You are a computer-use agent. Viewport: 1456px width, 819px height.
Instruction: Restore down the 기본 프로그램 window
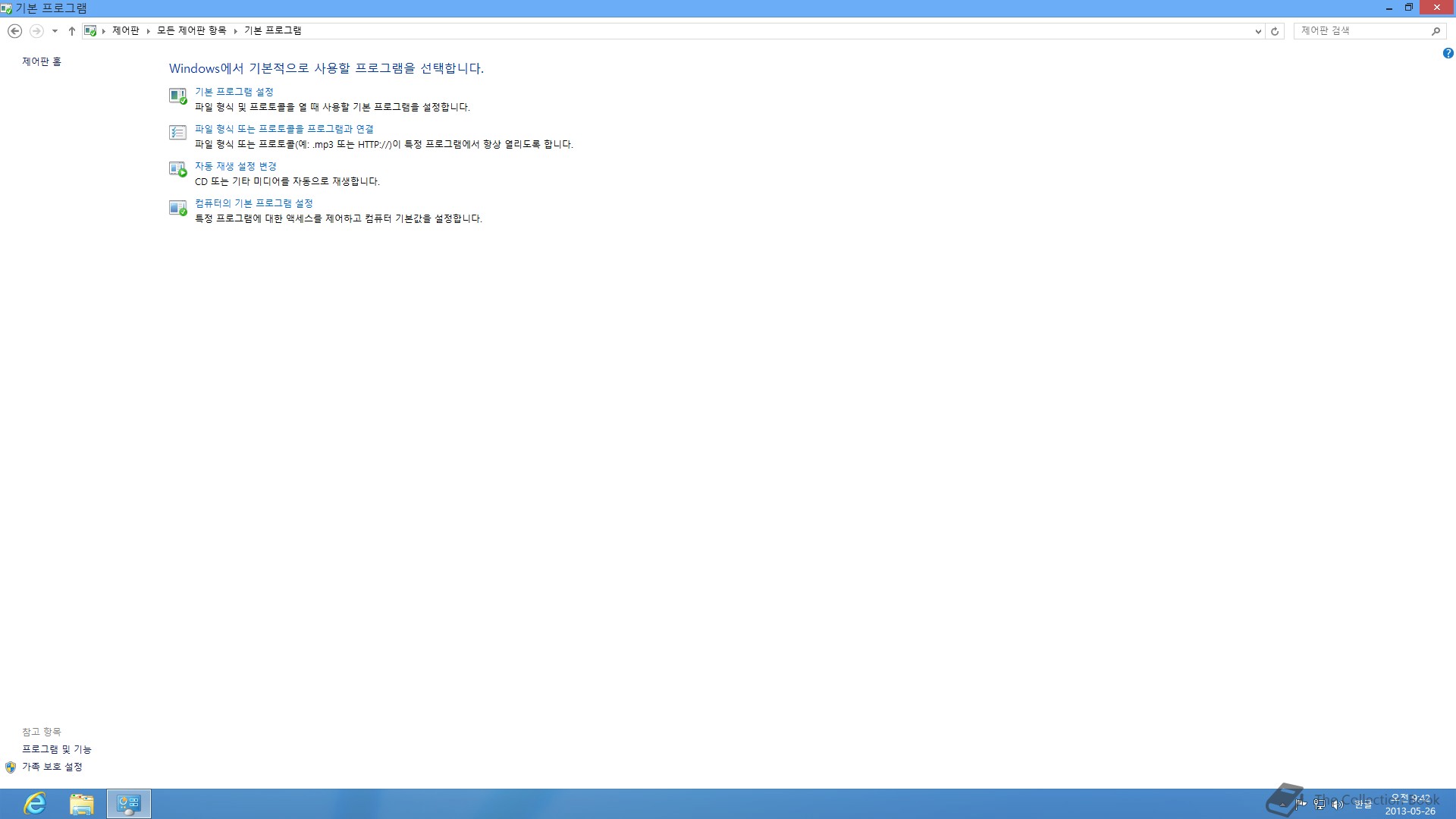pyautogui.click(x=1408, y=8)
